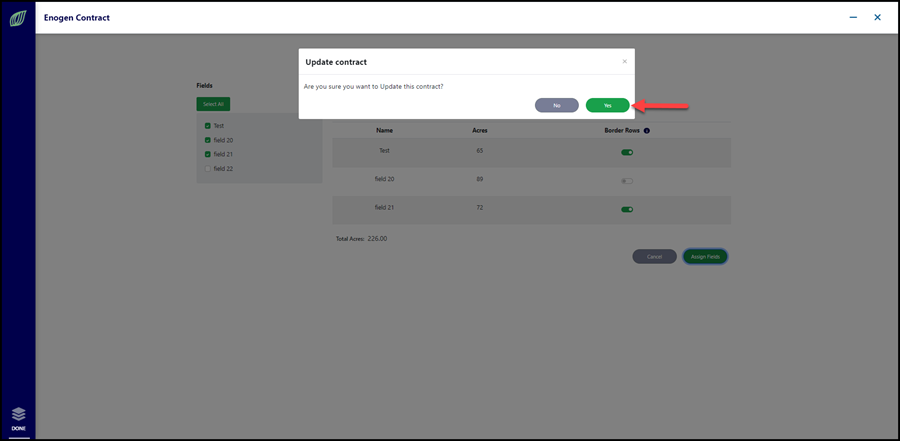
Task: Click the Border Rows info icon
Action: [646, 131]
